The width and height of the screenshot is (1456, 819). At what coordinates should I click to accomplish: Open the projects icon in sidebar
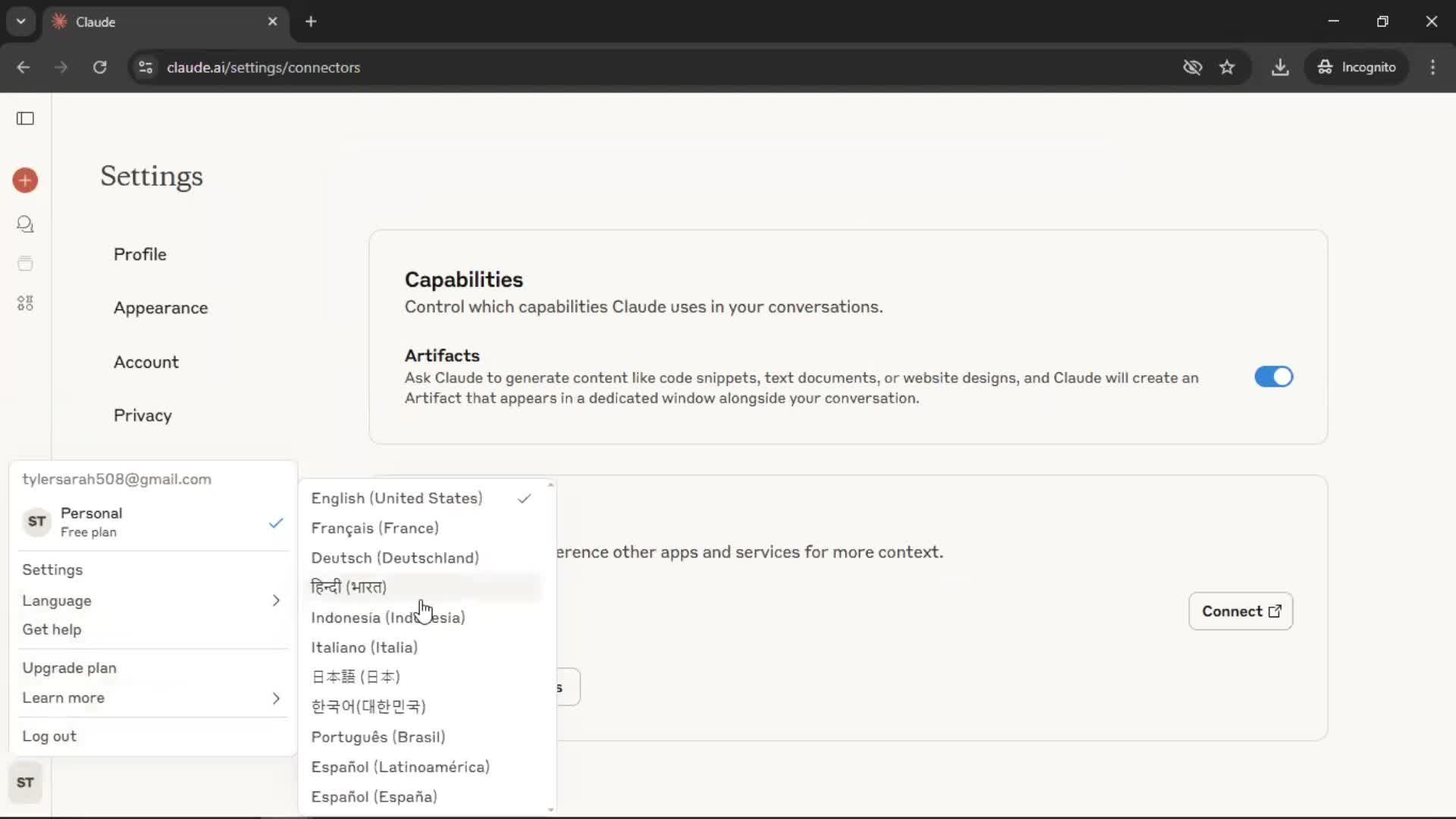tap(25, 263)
